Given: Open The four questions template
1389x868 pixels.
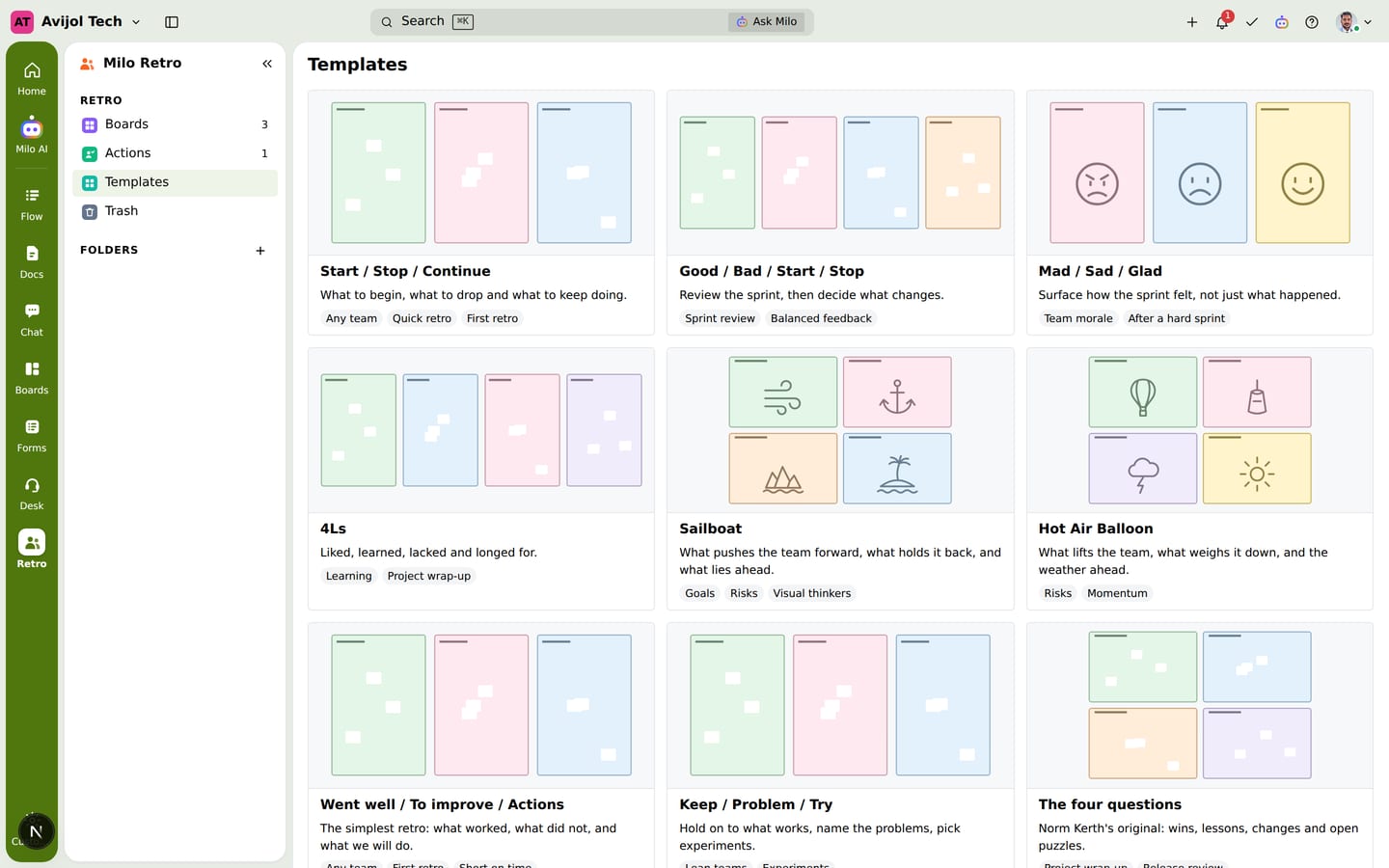Looking at the screenshot, I should 1199,745.
